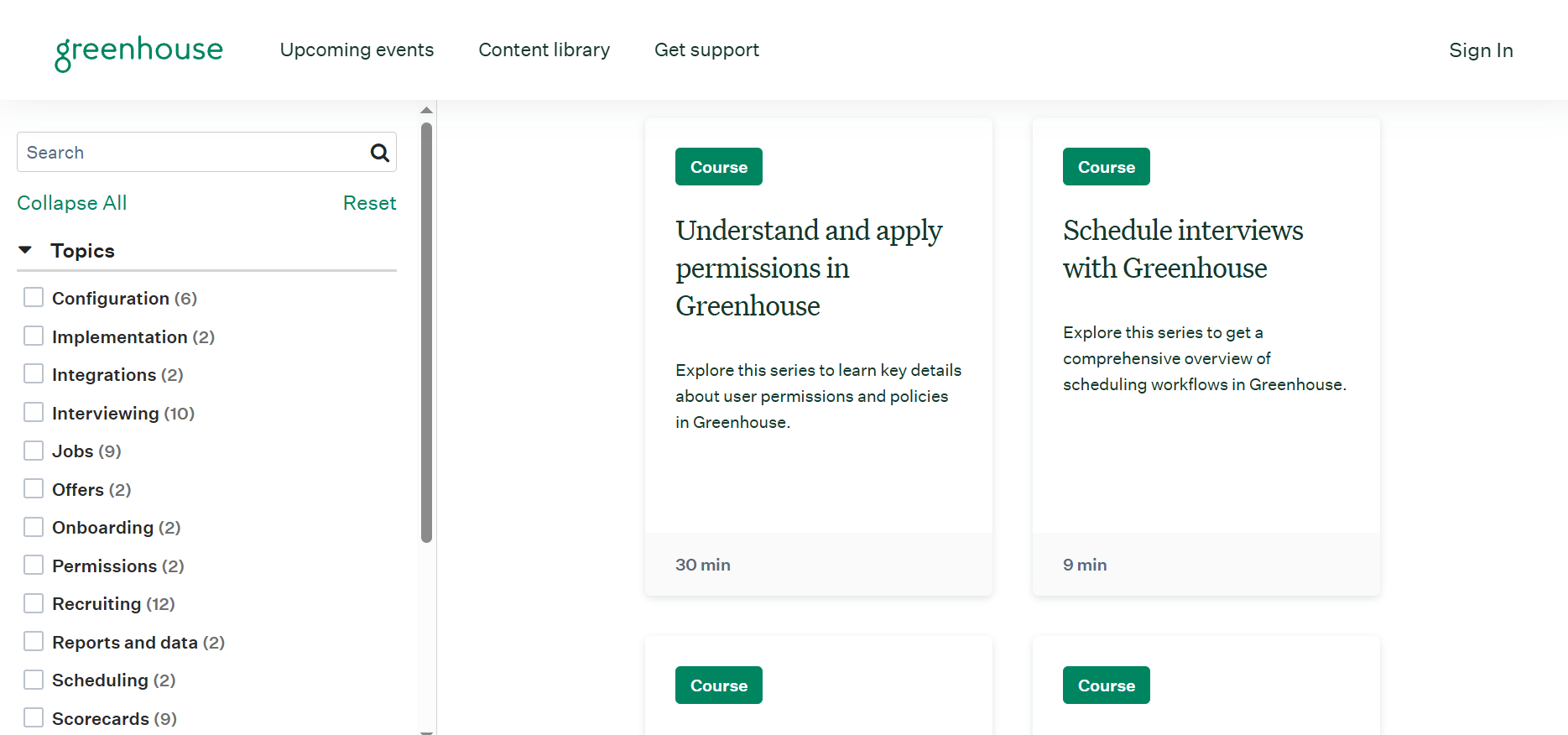Click the greenhouse logo
Image resolution: width=1568 pixels, height=735 pixels.
[x=139, y=52]
